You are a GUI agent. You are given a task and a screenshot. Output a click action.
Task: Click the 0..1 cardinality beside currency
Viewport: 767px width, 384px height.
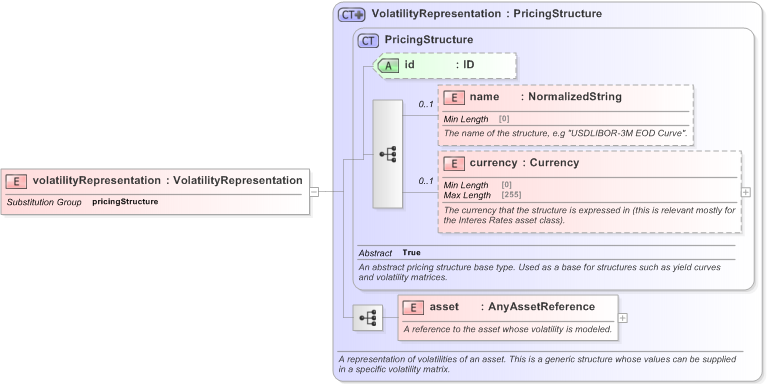(426, 181)
